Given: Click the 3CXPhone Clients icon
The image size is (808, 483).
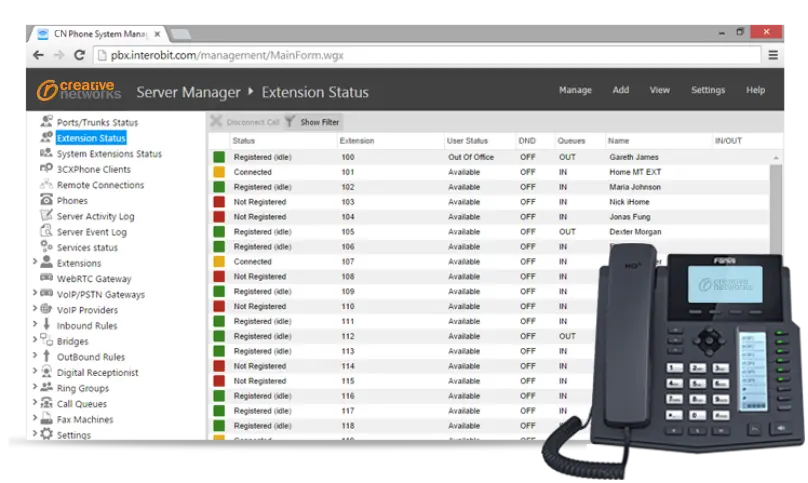Looking at the screenshot, I should [47, 169].
